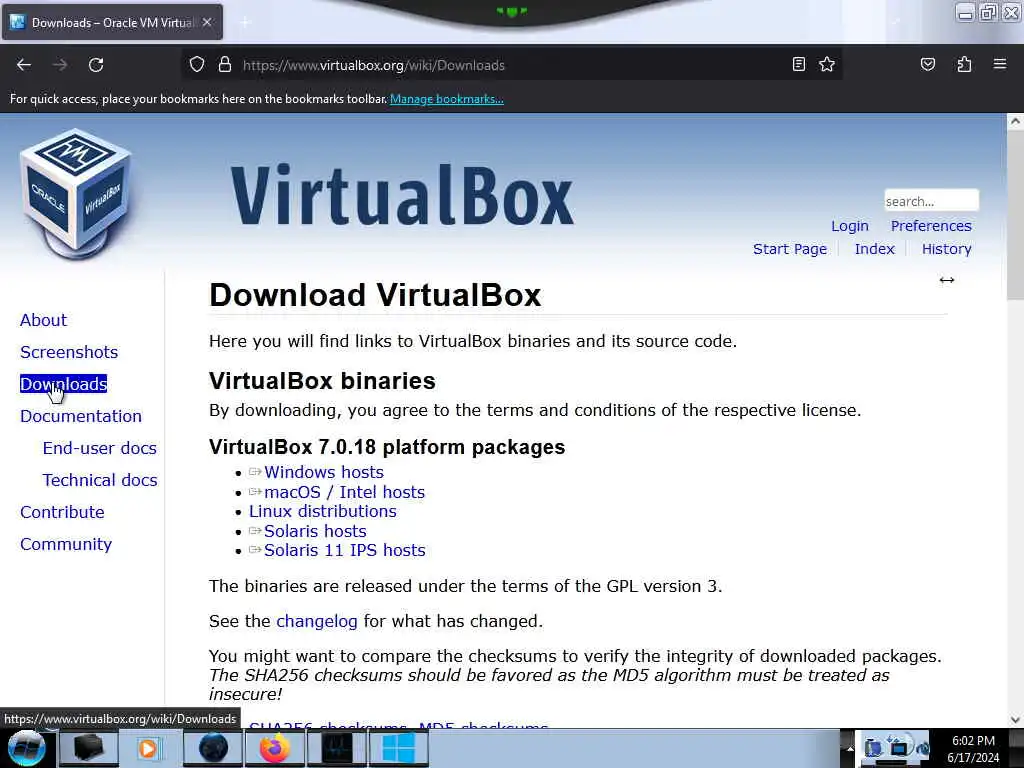Click the VirtualBox 7.0.18 platform packages heading
The image size is (1024, 768).
tap(387, 447)
